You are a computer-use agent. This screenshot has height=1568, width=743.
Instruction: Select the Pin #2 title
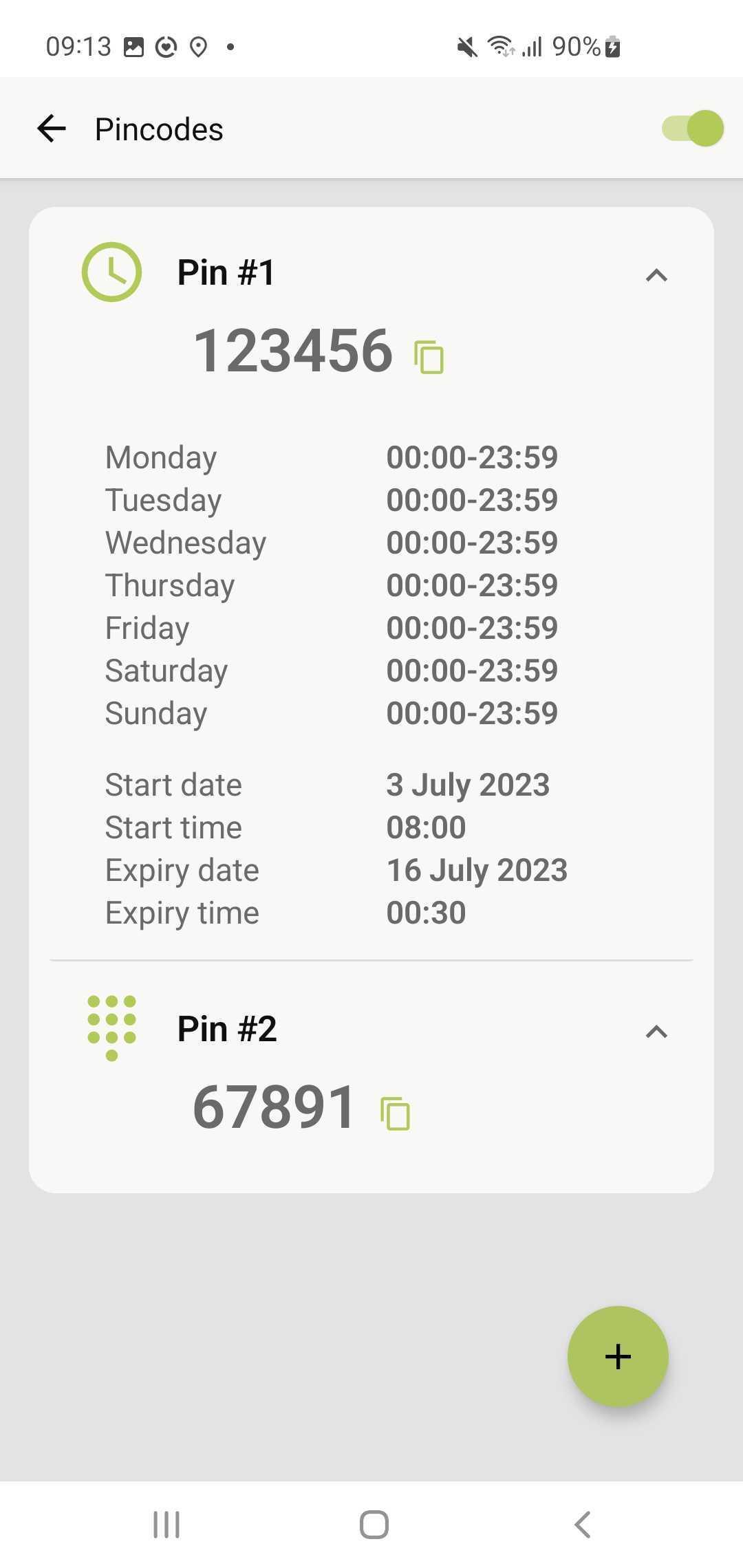(227, 1029)
